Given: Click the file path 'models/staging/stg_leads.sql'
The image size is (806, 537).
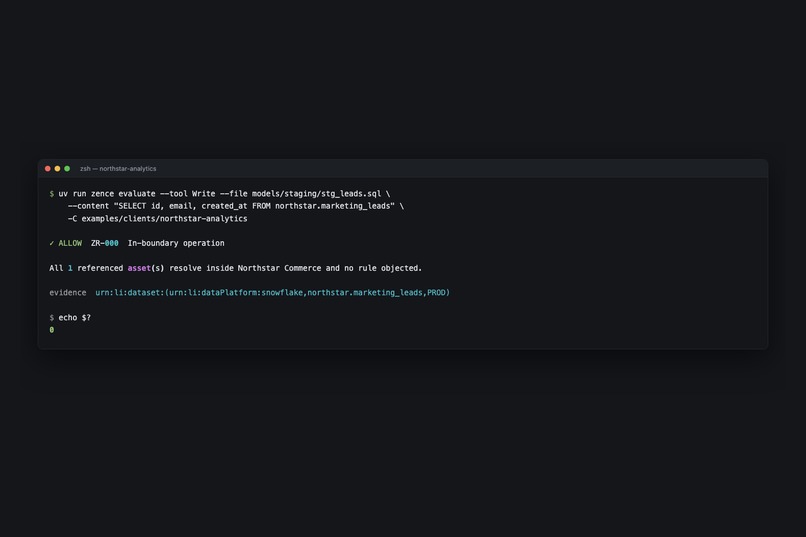Looking at the screenshot, I should pos(316,194).
